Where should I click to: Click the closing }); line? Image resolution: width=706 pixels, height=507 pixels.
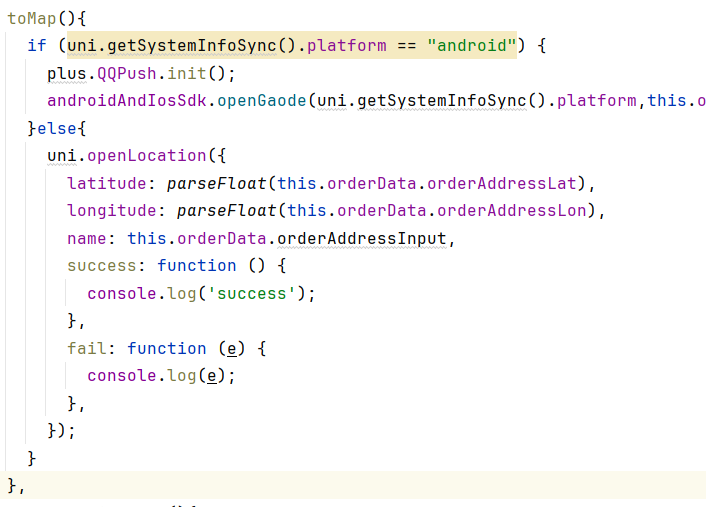point(62,431)
